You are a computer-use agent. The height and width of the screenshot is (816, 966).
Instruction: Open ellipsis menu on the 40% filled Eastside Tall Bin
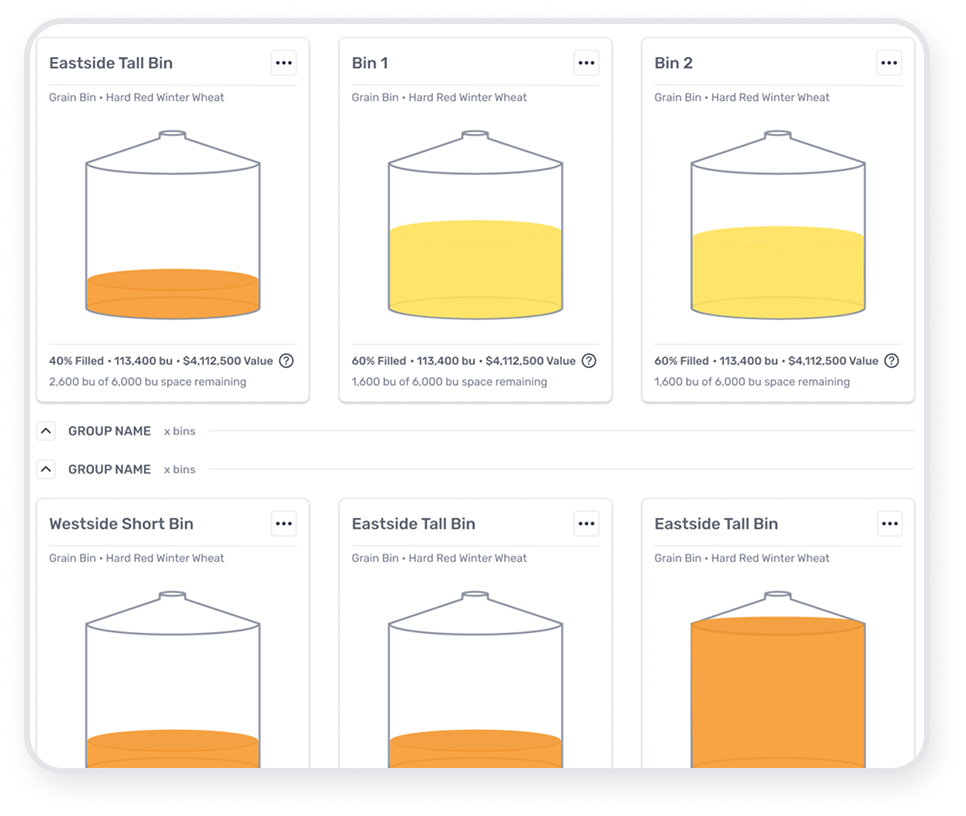click(x=284, y=63)
